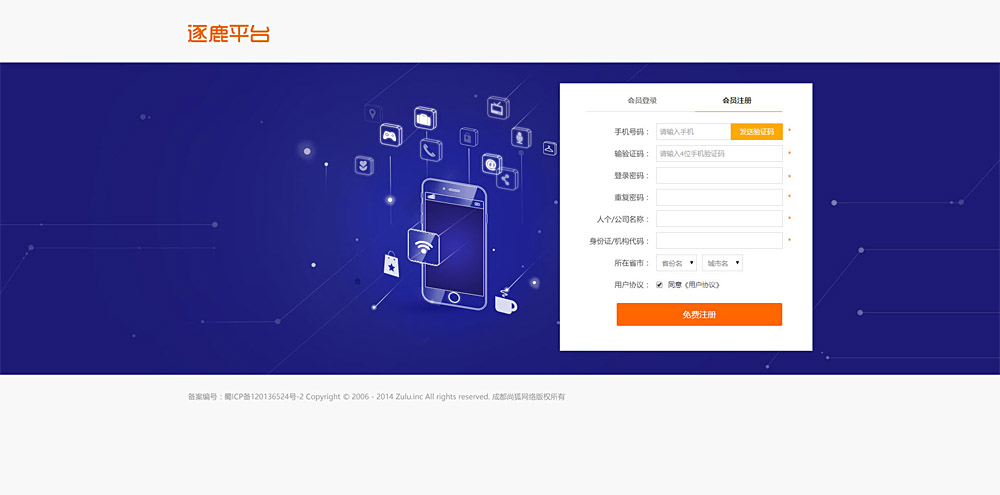Image resolution: width=1000 pixels, height=495 pixels.
Task: Open the 省份名 province dropdown
Action: point(676,263)
